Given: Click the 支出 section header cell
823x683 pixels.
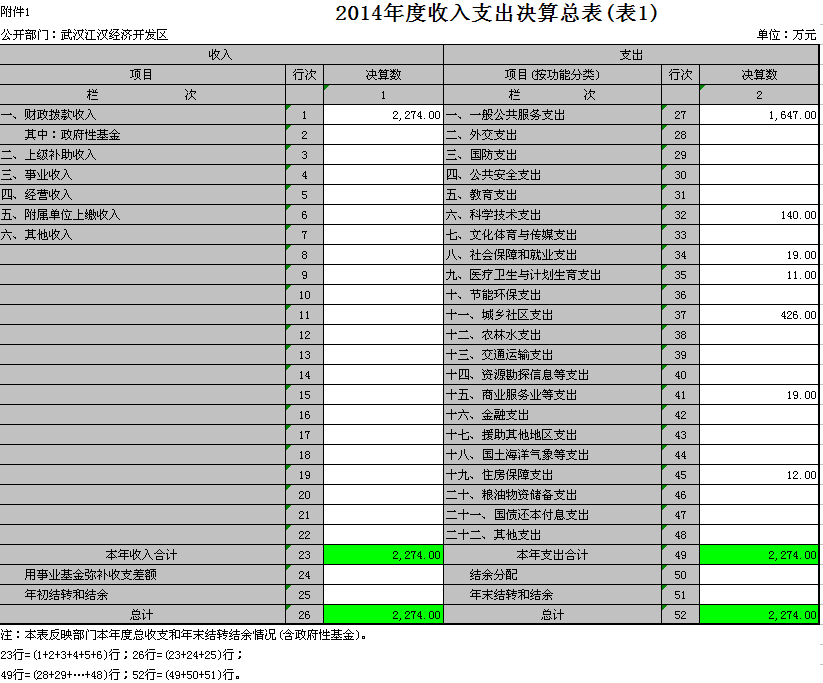Looking at the screenshot, I should click(631, 55).
